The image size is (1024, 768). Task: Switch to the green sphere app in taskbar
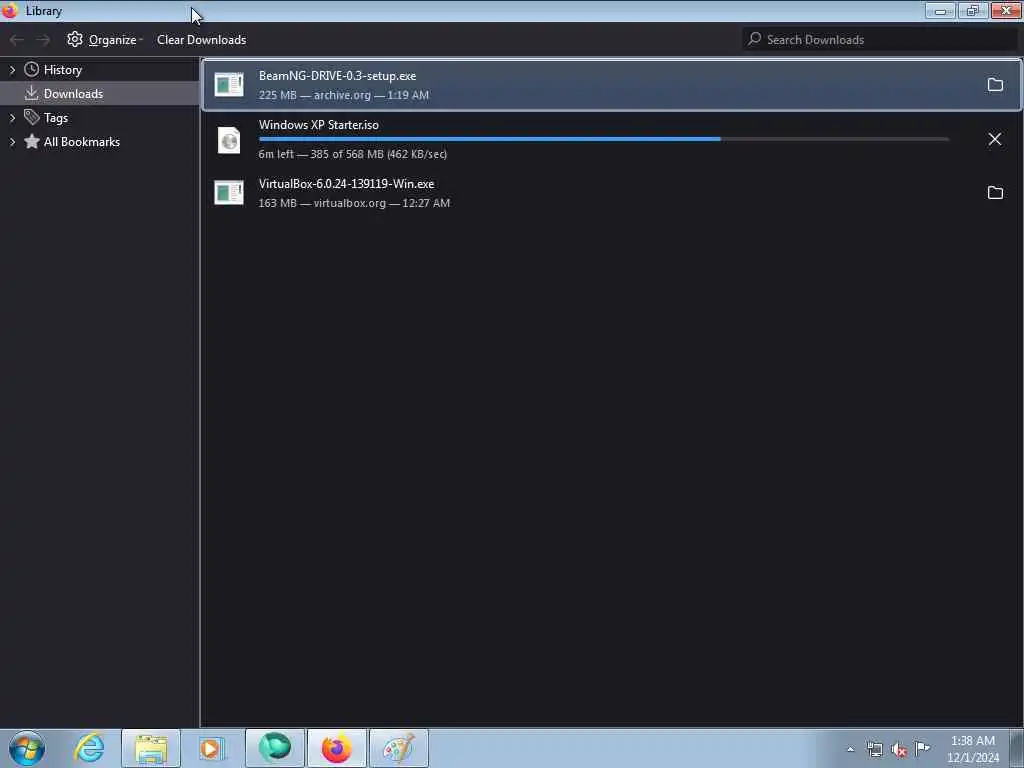pos(275,748)
